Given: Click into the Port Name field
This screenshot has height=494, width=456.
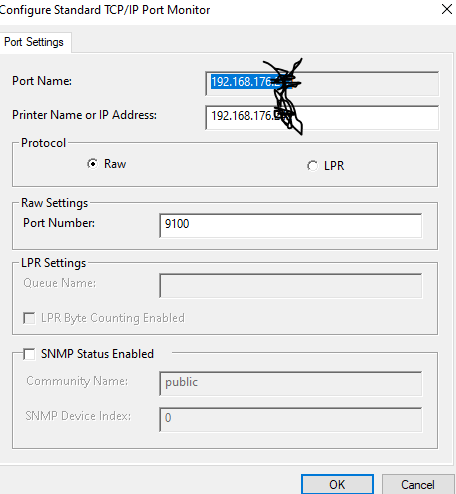Looking at the screenshot, I should click(322, 83).
